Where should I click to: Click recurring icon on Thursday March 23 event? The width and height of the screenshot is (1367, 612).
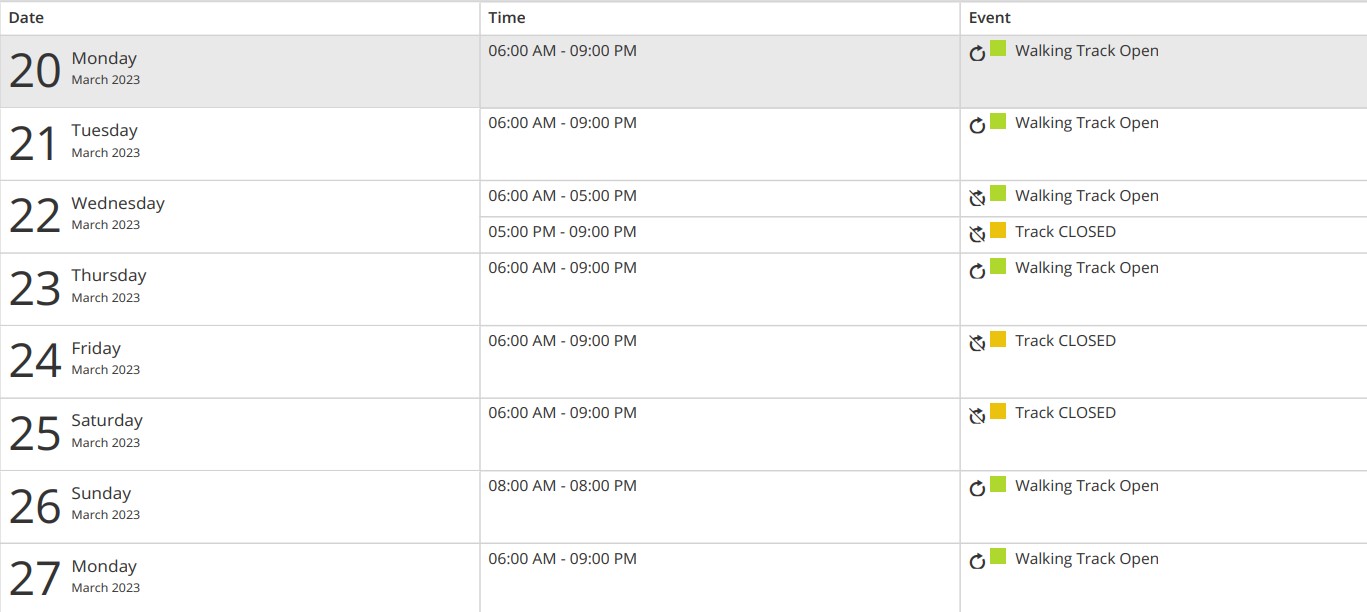tap(977, 270)
